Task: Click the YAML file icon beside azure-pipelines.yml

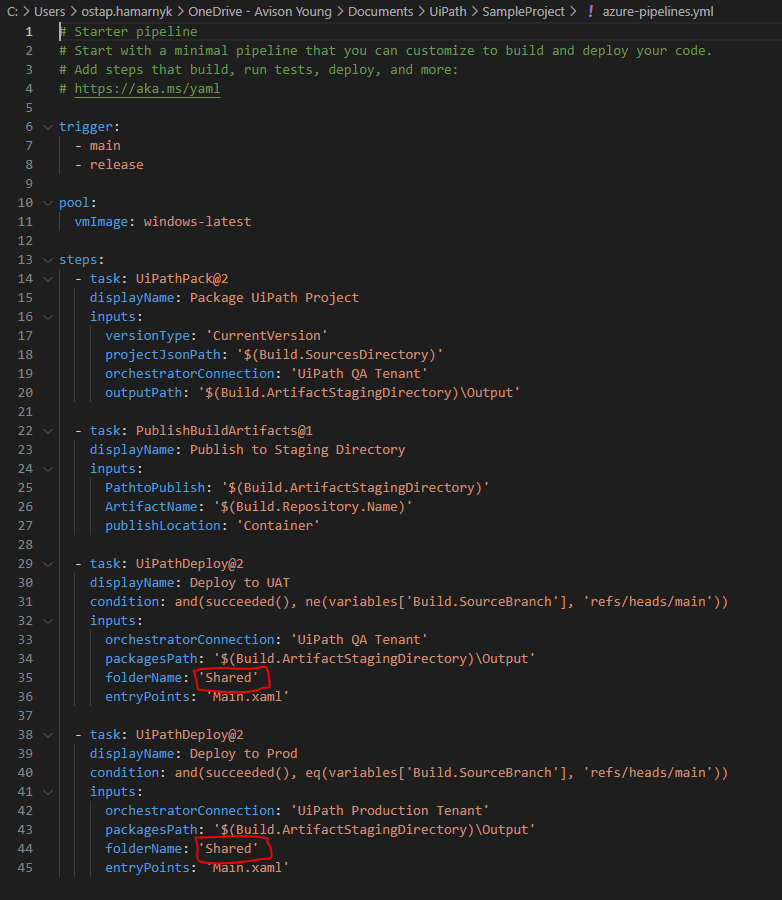Action: click(590, 11)
